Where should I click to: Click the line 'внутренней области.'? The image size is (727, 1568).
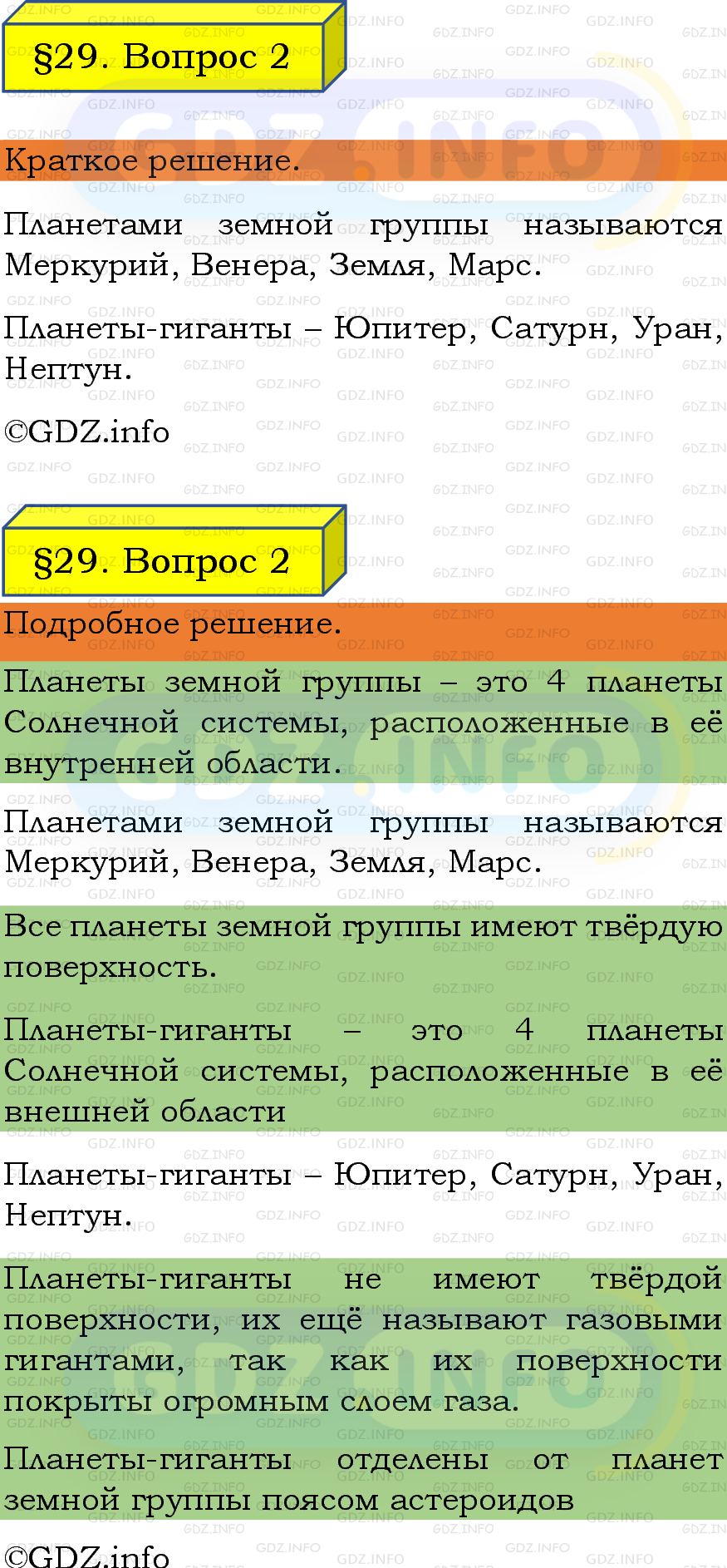point(173,763)
